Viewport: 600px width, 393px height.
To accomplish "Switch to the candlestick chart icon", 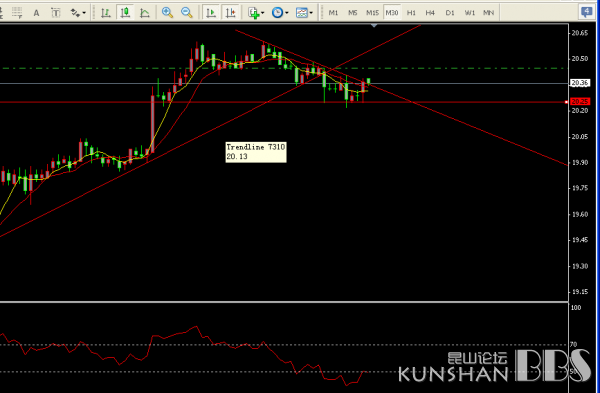I will [x=125, y=13].
